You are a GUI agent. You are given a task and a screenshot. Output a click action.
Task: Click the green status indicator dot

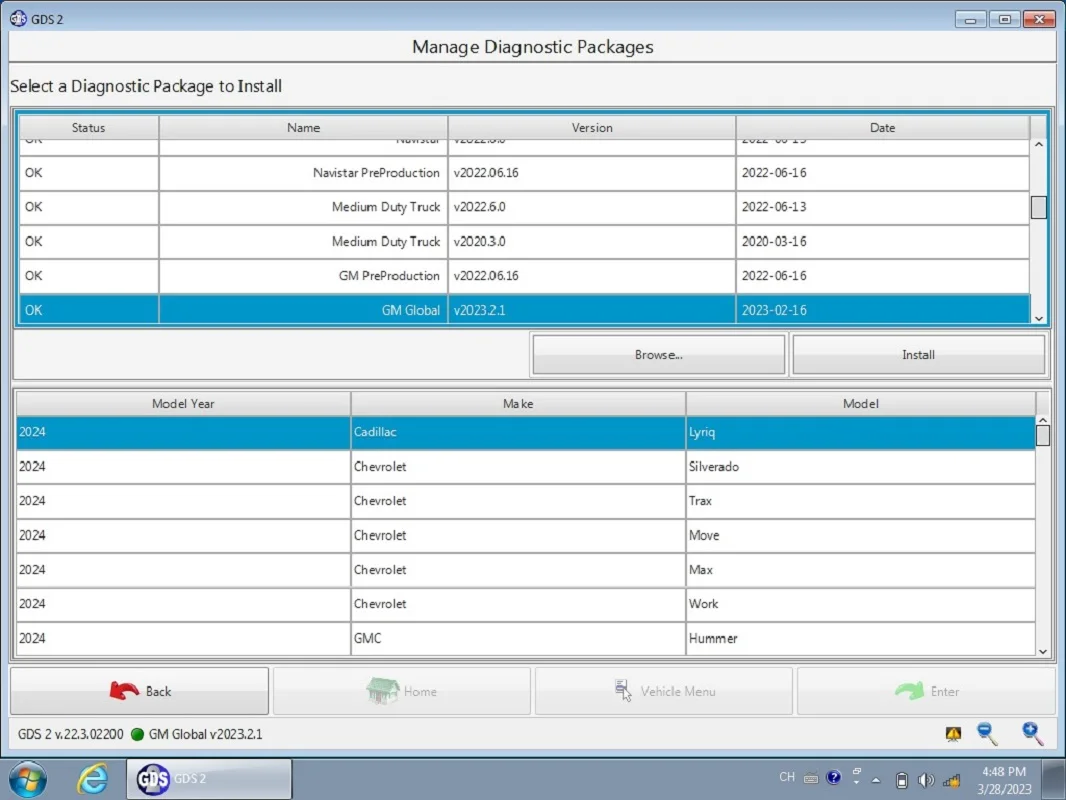click(x=137, y=734)
